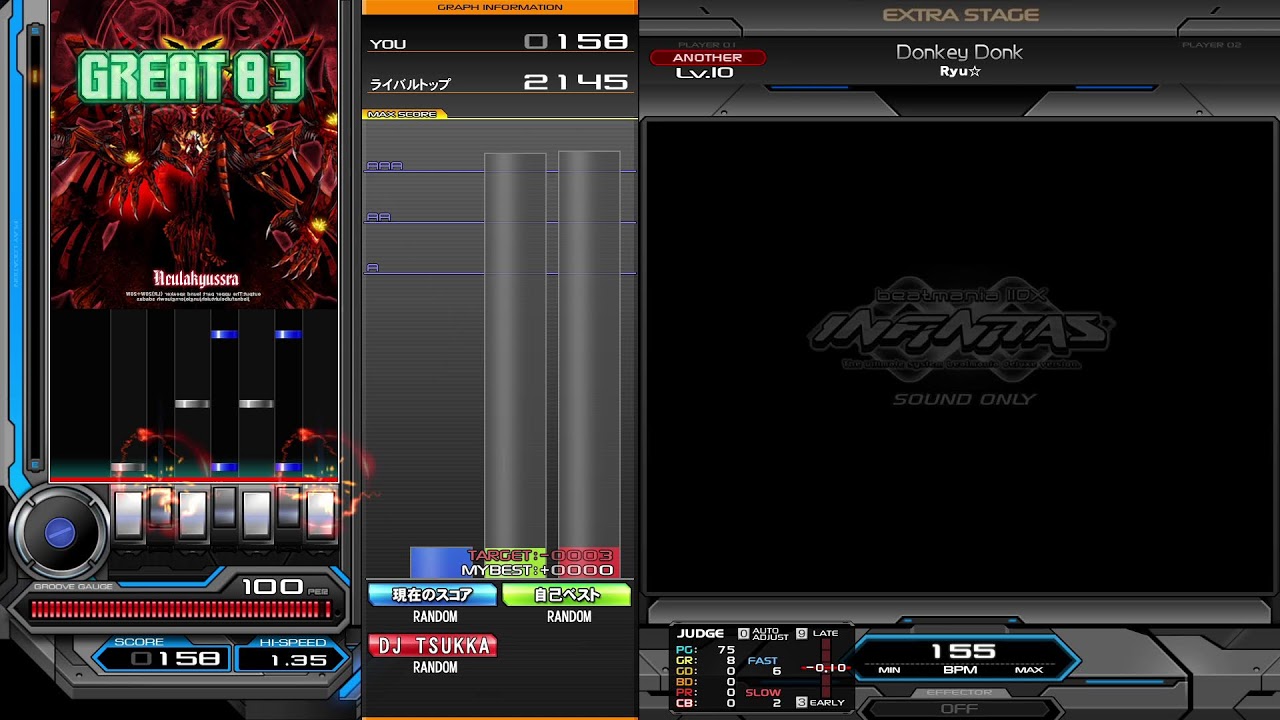The height and width of the screenshot is (720, 1280).
Task: Click the Lv.10 level label
Action: [705, 73]
